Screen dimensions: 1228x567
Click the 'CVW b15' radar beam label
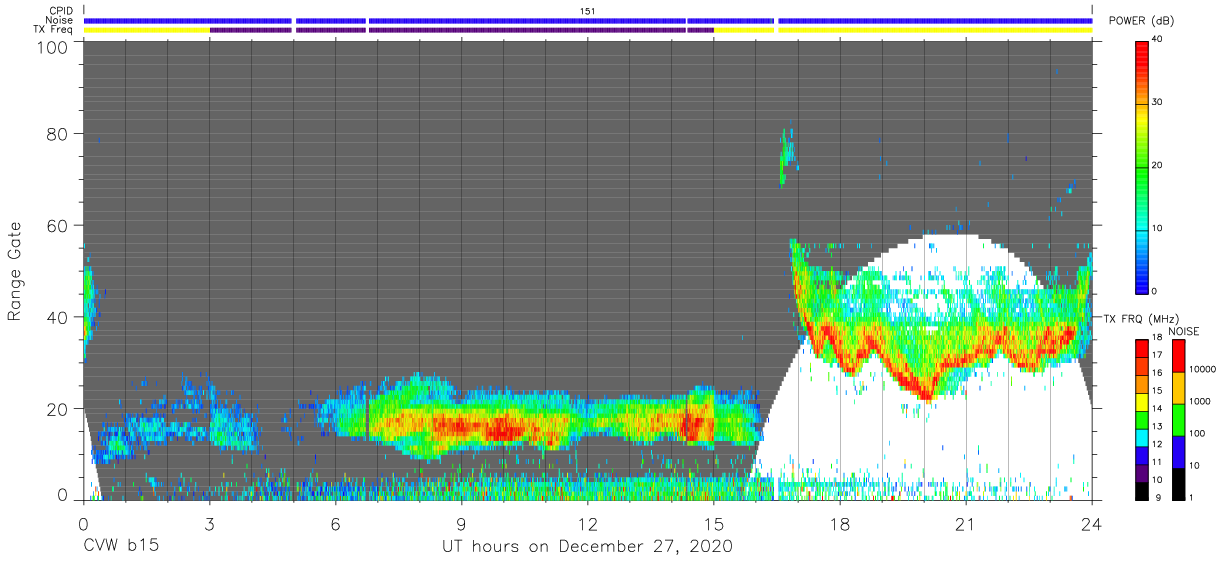pos(120,547)
